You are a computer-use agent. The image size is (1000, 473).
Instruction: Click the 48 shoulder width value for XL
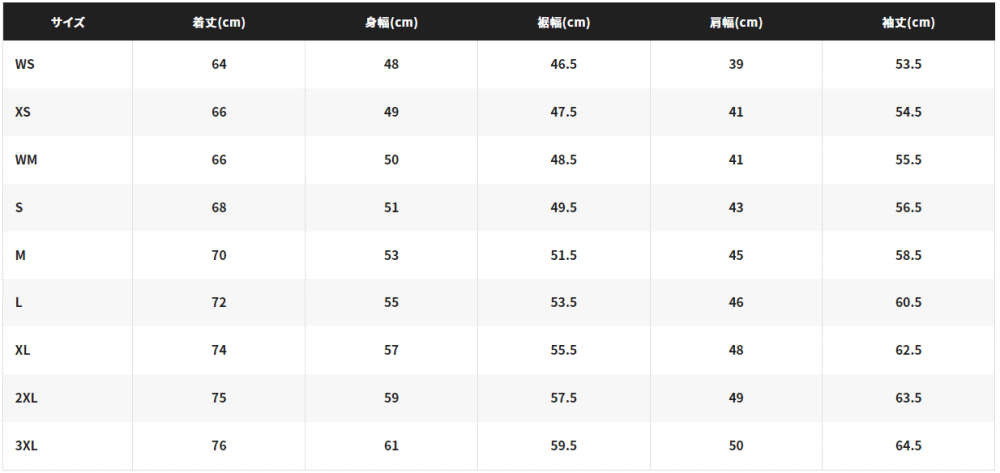(x=736, y=351)
